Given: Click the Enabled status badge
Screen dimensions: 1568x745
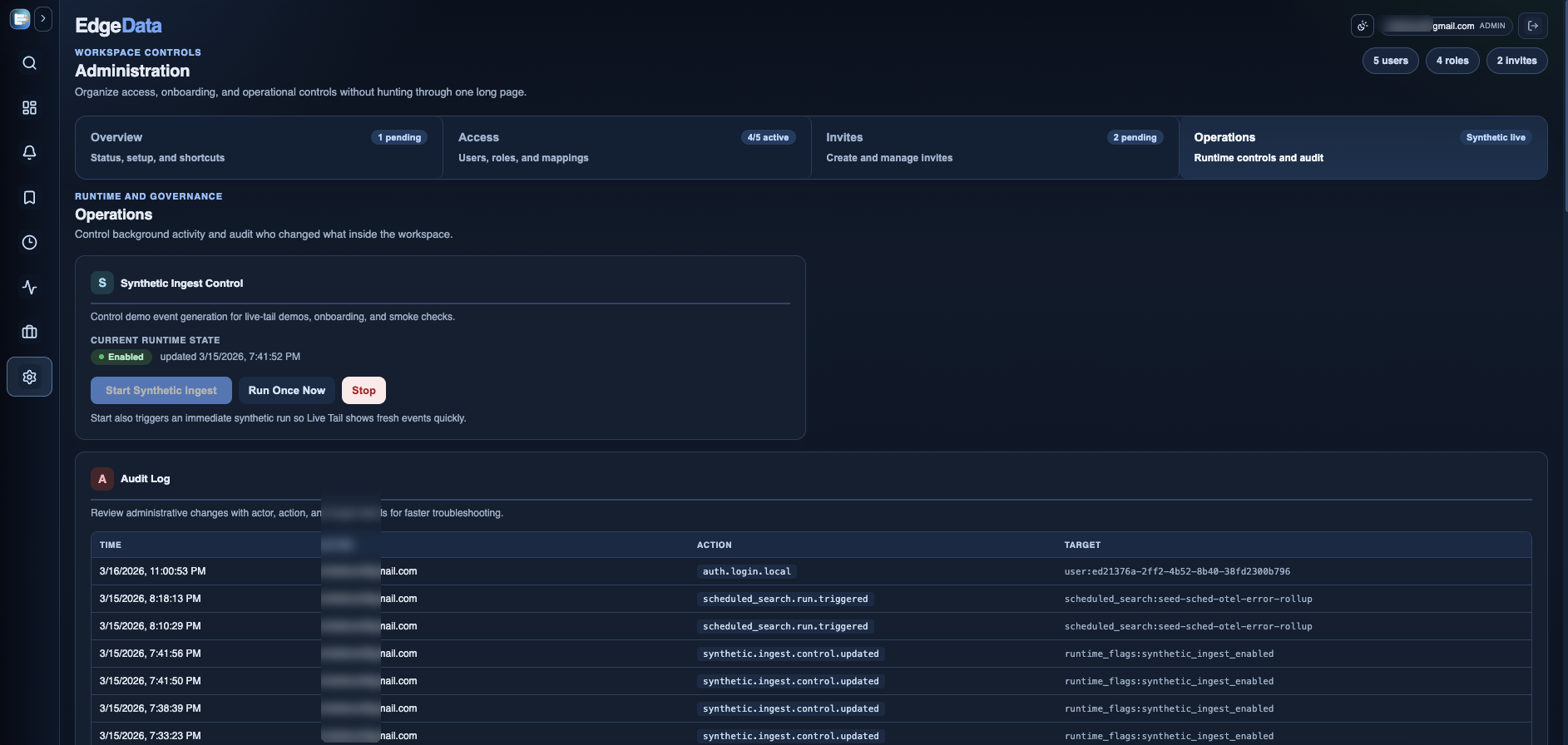Looking at the screenshot, I should point(121,357).
